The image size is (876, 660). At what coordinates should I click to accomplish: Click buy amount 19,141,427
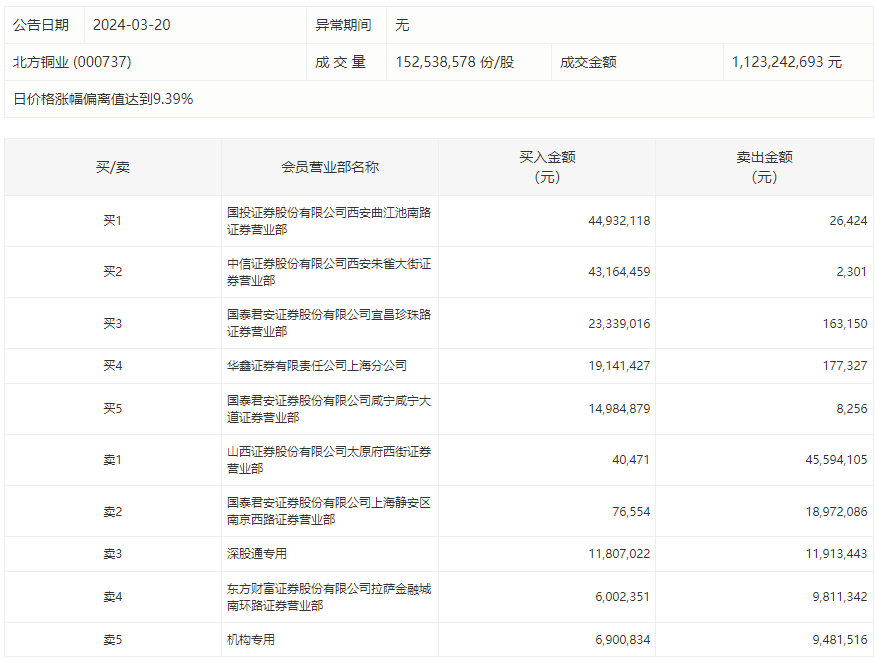pos(619,365)
